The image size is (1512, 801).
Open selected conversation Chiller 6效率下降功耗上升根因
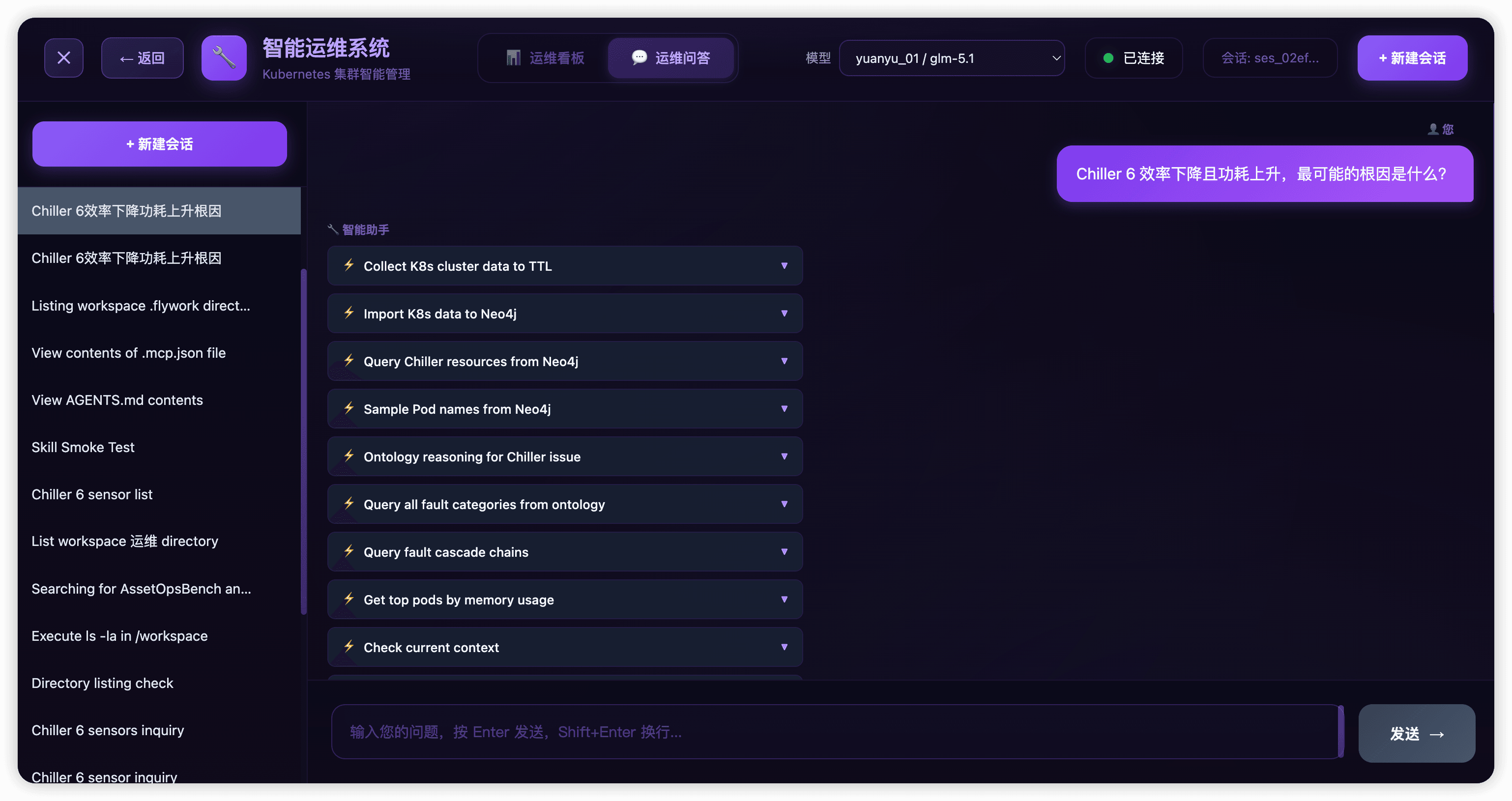[x=159, y=211]
